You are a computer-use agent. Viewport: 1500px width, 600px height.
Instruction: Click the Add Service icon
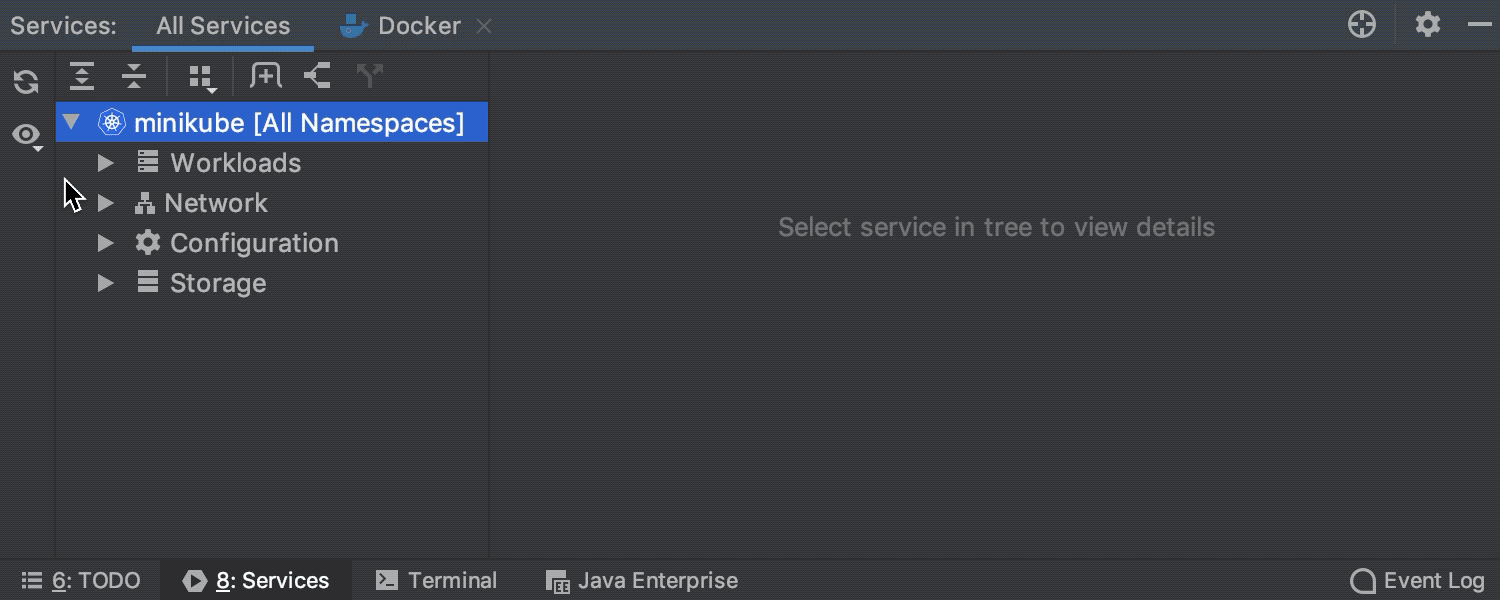tap(318, 76)
